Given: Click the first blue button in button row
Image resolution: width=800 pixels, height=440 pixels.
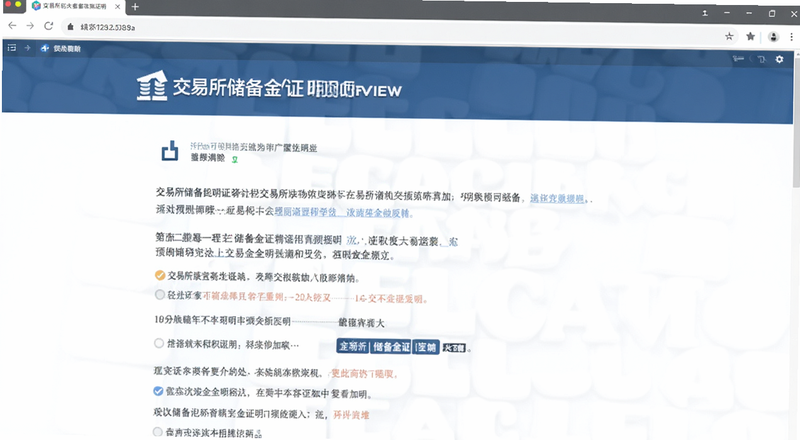Looking at the screenshot, I should (353, 346).
